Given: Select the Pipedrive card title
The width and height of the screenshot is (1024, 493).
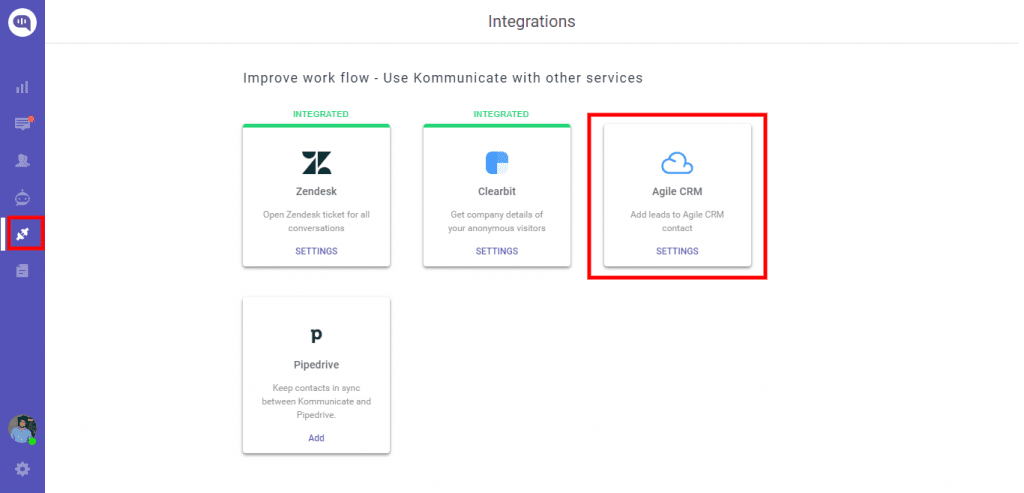Looking at the screenshot, I should [316, 365].
